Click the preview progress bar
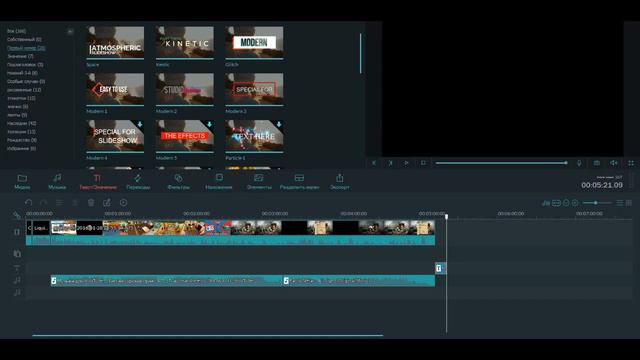The height and width of the screenshot is (360, 640). click(x=501, y=163)
